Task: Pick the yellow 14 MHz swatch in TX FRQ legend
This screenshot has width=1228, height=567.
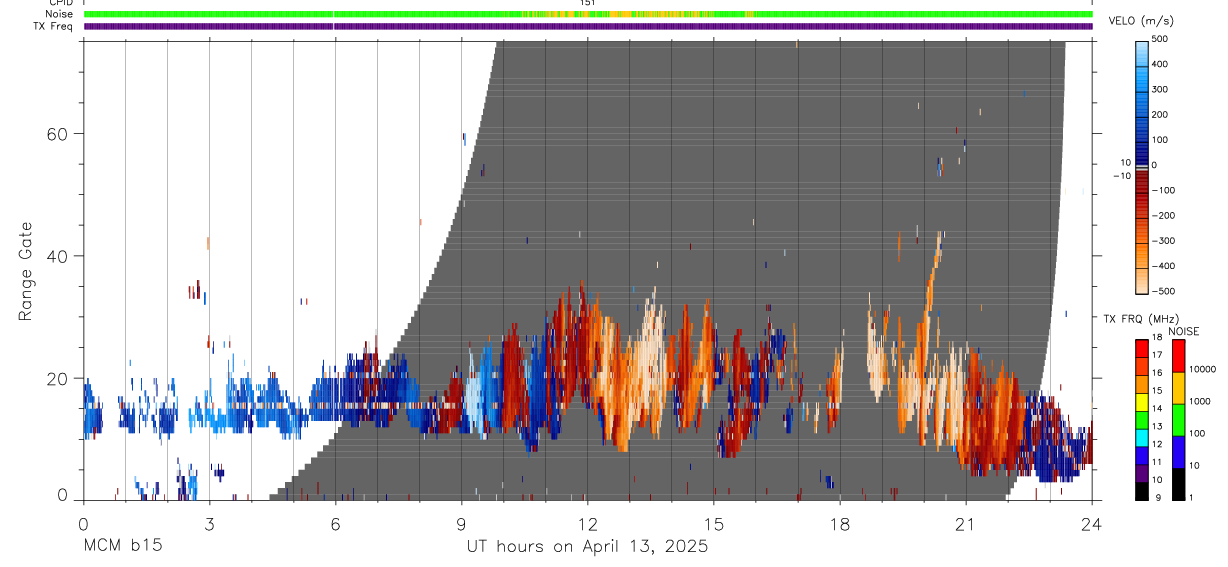Action: pos(1142,402)
